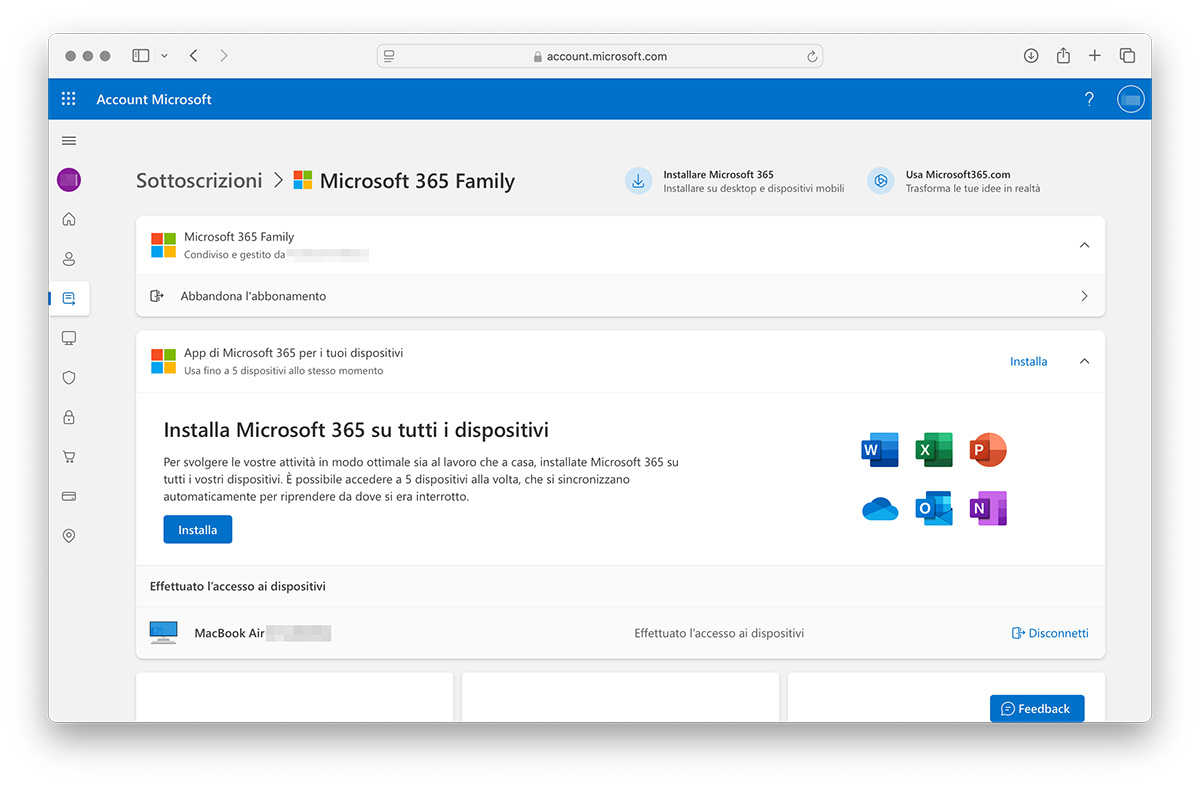The height and width of the screenshot is (785, 1200).
Task: Collapse the App di Microsoft 365 section
Action: 1084,362
